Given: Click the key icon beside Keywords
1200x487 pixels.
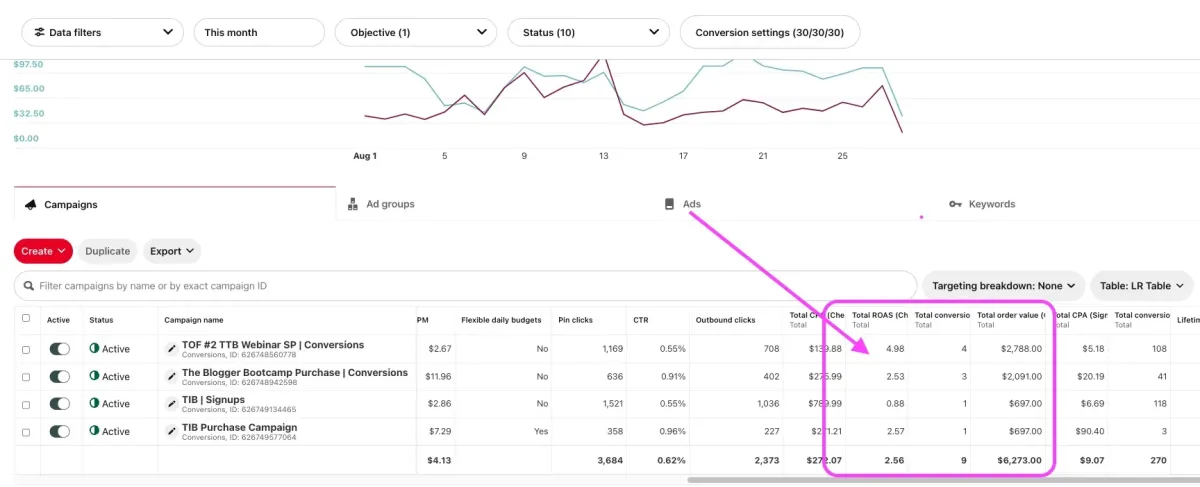Looking at the screenshot, I should (x=955, y=204).
